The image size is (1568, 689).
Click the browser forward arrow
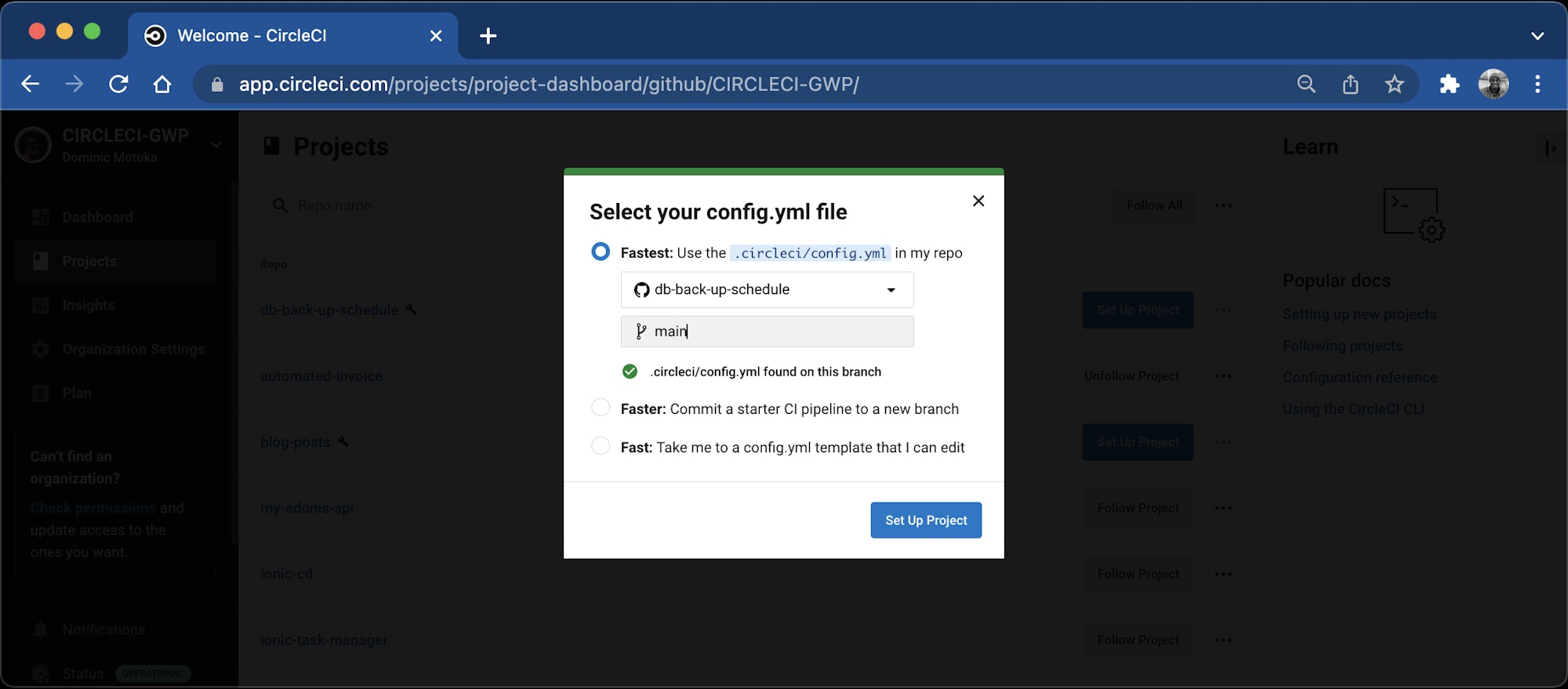(x=74, y=84)
